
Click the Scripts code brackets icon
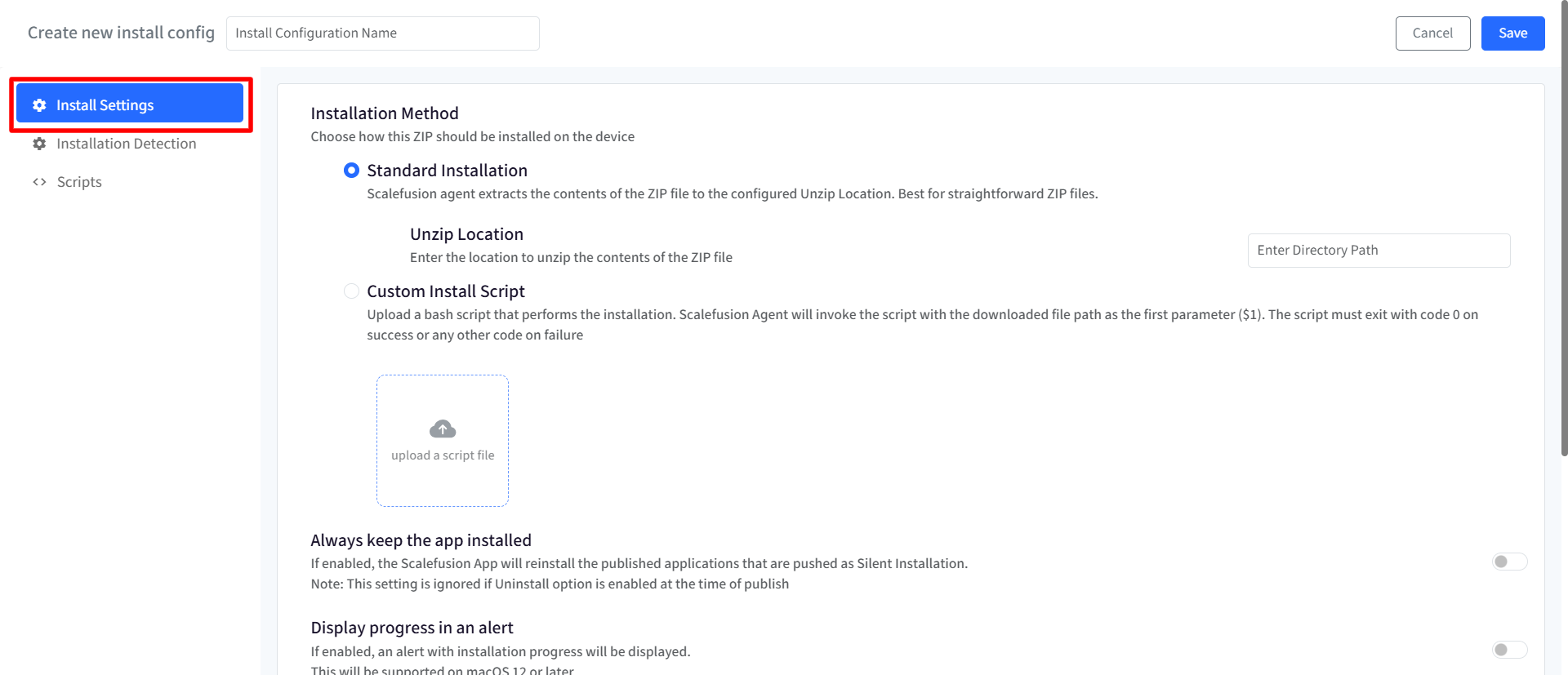pos(39,182)
